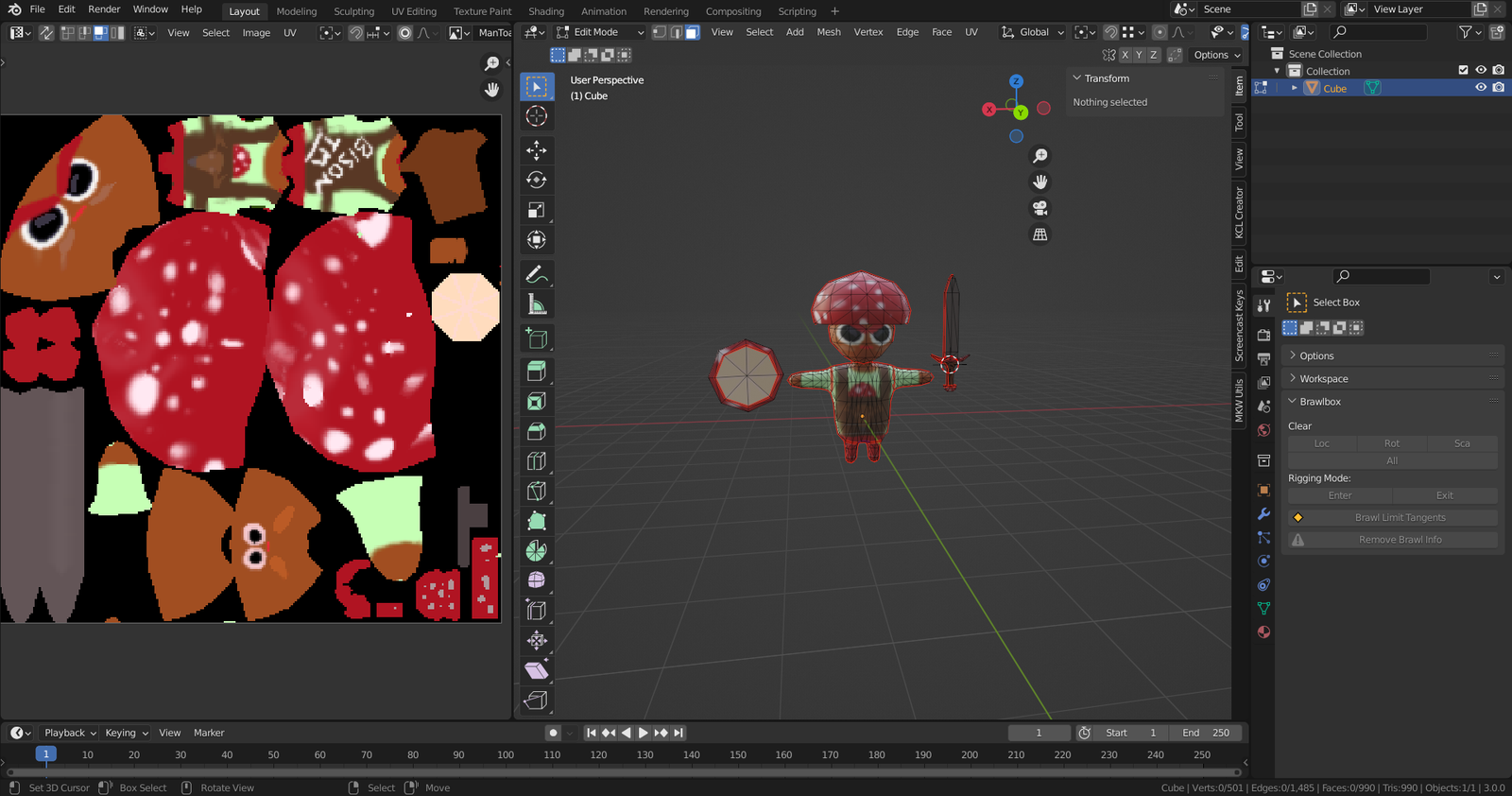This screenshot has width=1512, height=796.
Task: Toggle camera view in the viewport
Action: (x=1040, y=208)
